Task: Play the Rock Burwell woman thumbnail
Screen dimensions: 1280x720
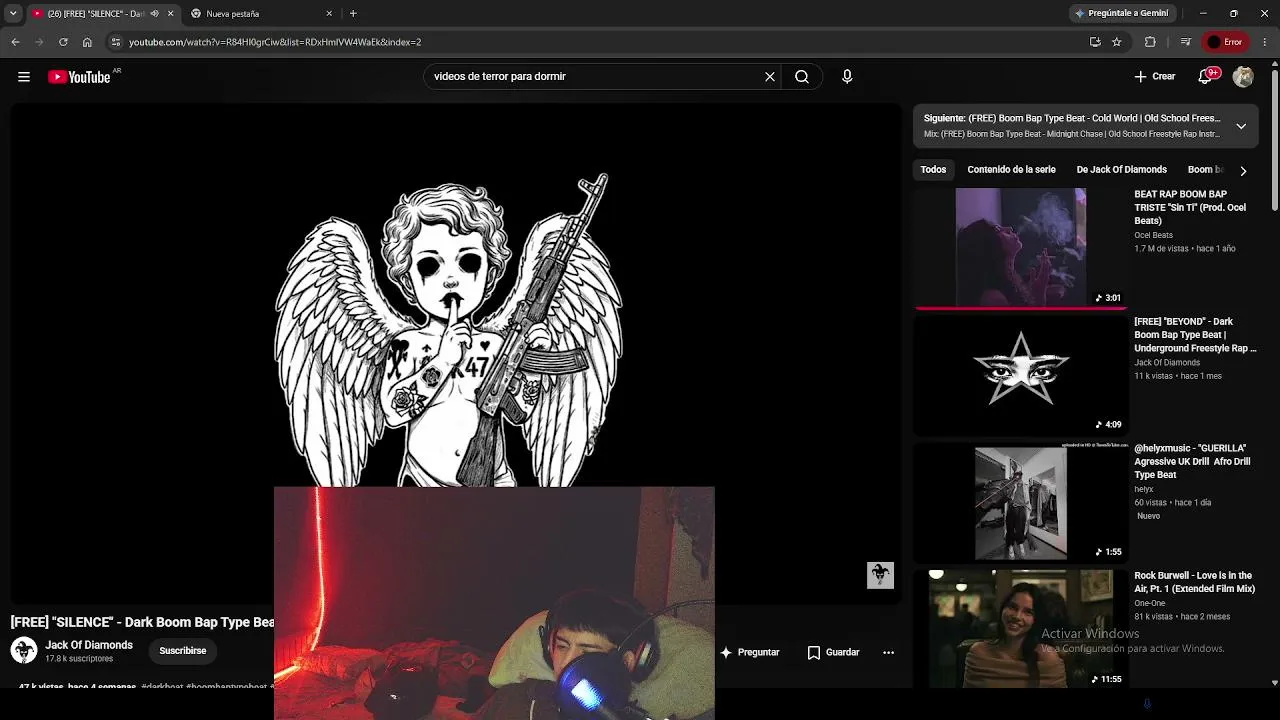Action: pyautogui.click(x=1021, y=628)
